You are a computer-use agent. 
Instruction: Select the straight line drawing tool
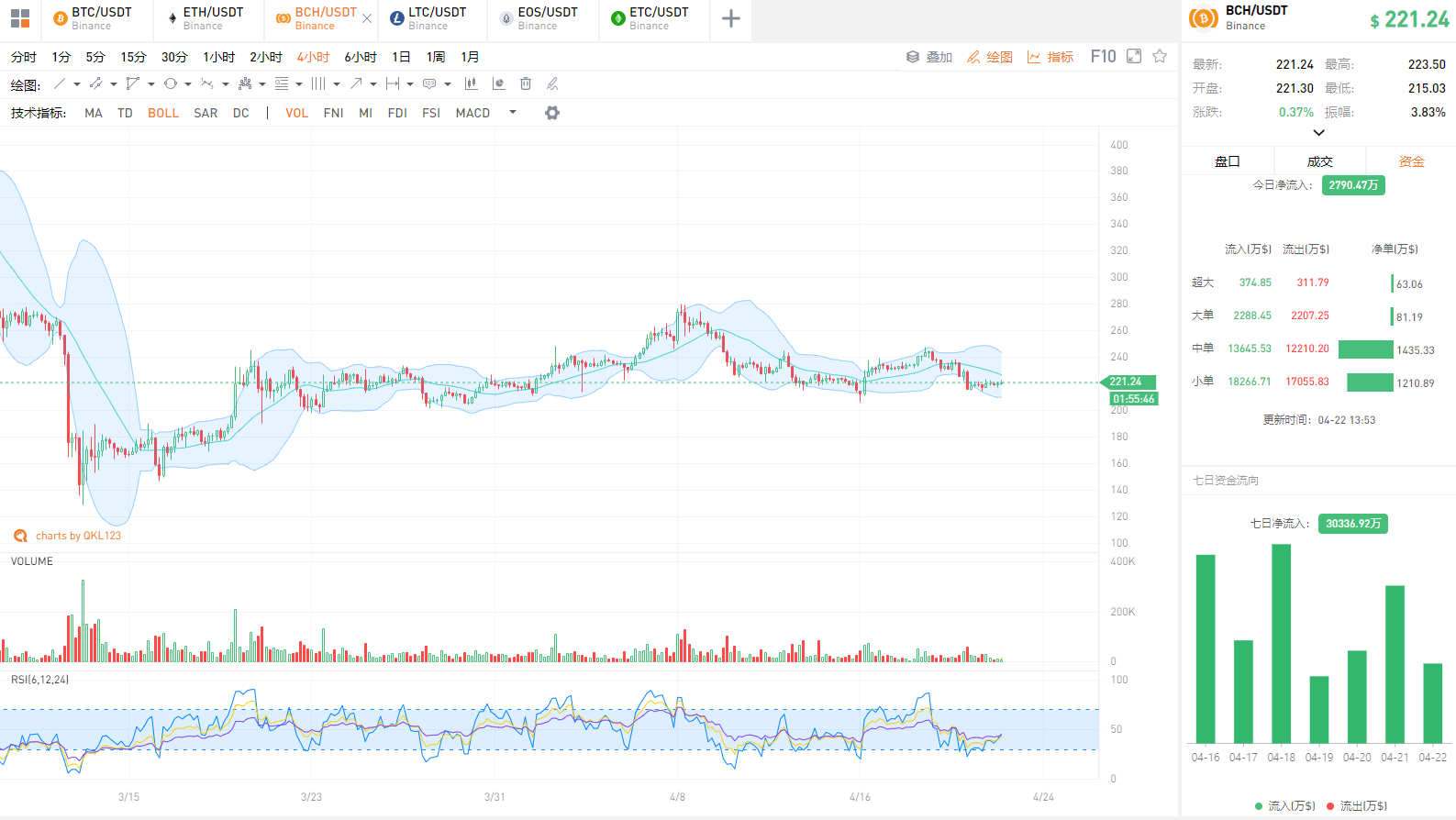click(59, 83)
